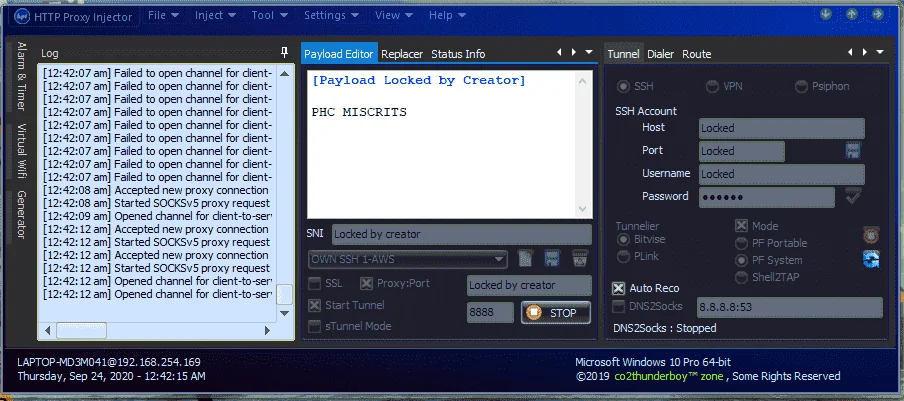
Task: Click the 8888 port field
Action: click(490, 313)
